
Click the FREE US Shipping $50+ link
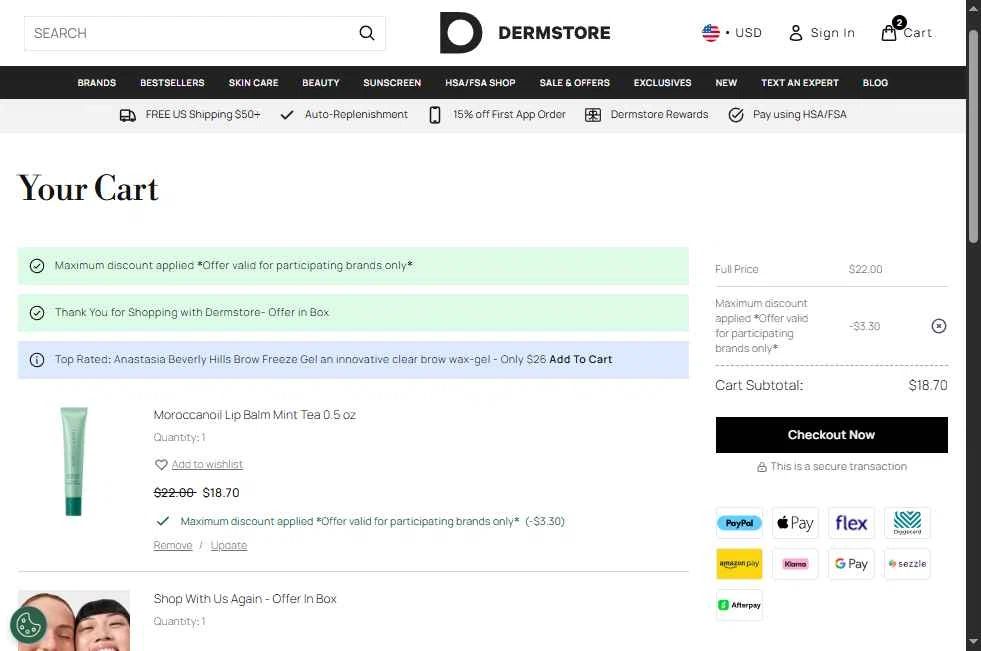pyautogui.click(x=203, y=114)
